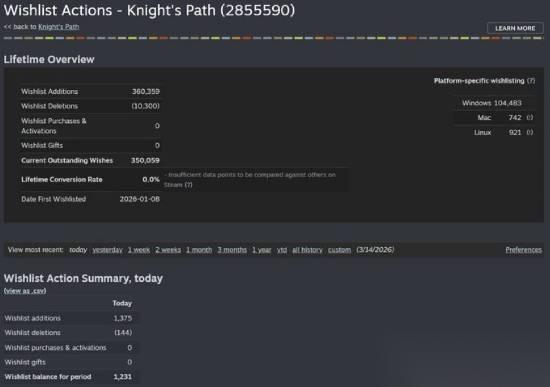550x387 pixels.
Task: Select the 1 month time range
Action: [x=199, y=250]
